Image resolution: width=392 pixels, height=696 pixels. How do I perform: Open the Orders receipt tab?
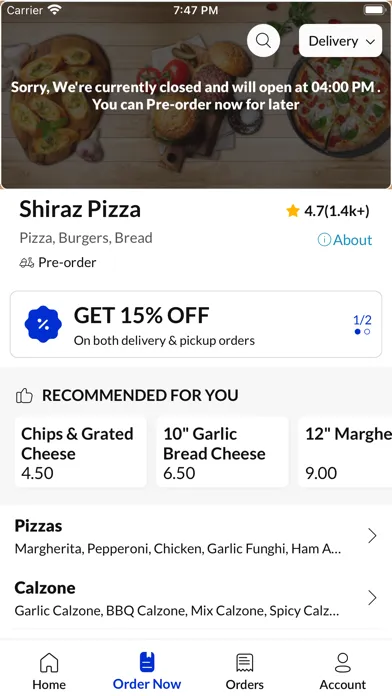point(245,671)
